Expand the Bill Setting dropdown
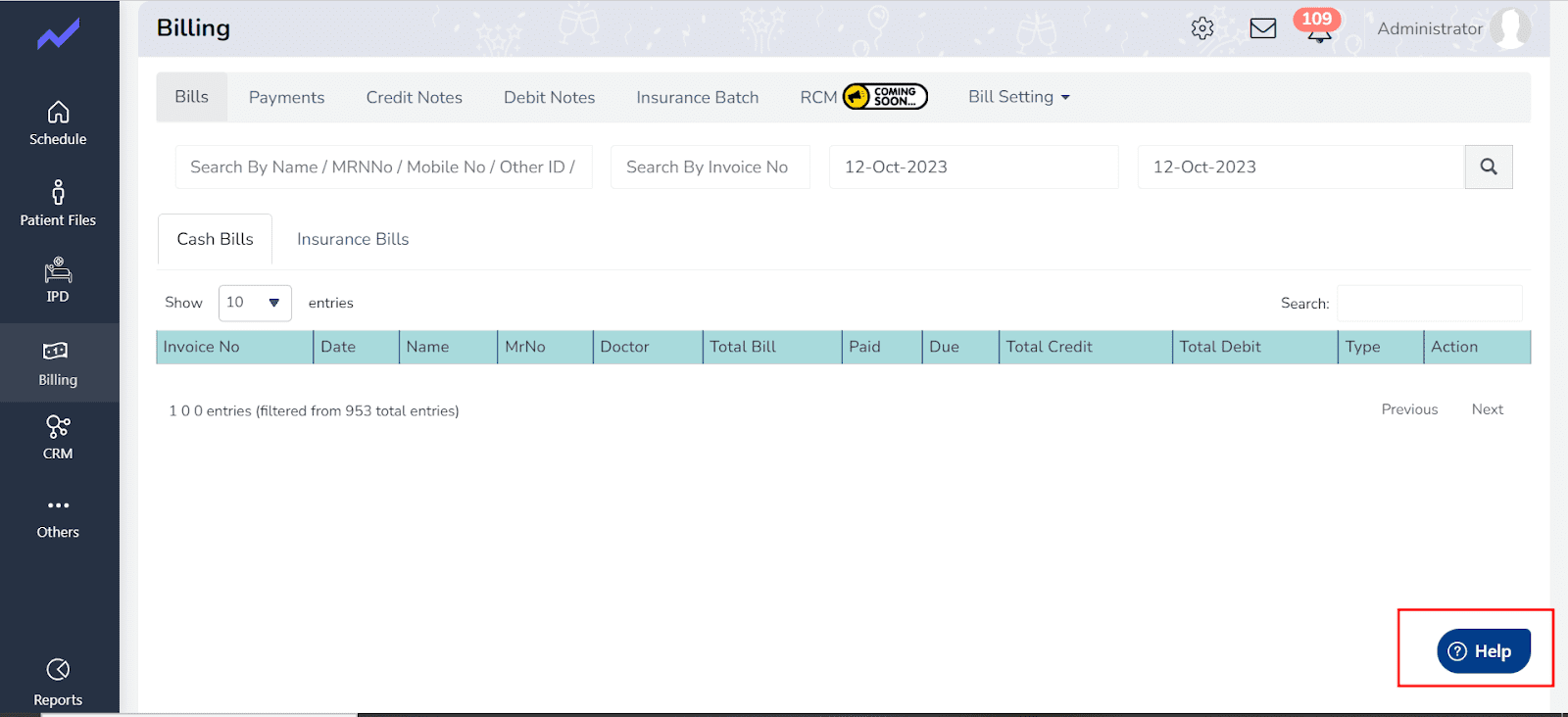Image resolution: width=1568 pixels, height=717 pixels. 1018,97
